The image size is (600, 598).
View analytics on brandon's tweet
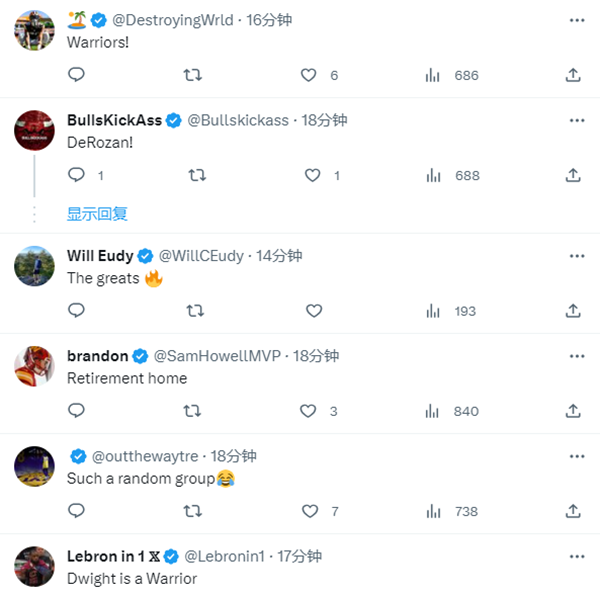[433, 411]
